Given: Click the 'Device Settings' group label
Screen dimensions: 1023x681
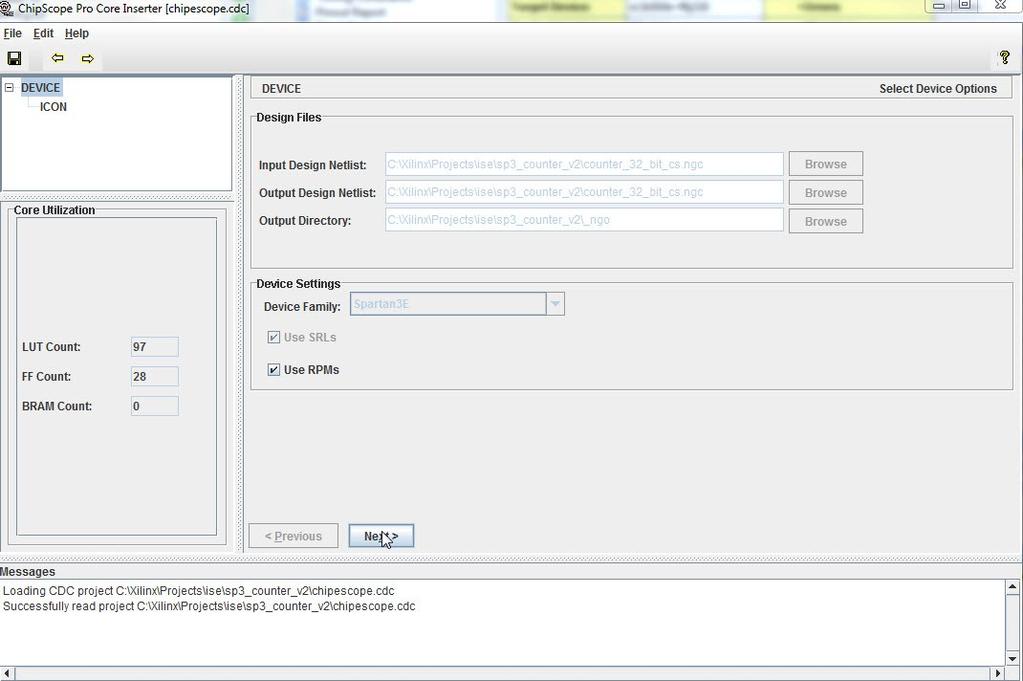Looking at the screenshot, I should [x=298, y=284].
